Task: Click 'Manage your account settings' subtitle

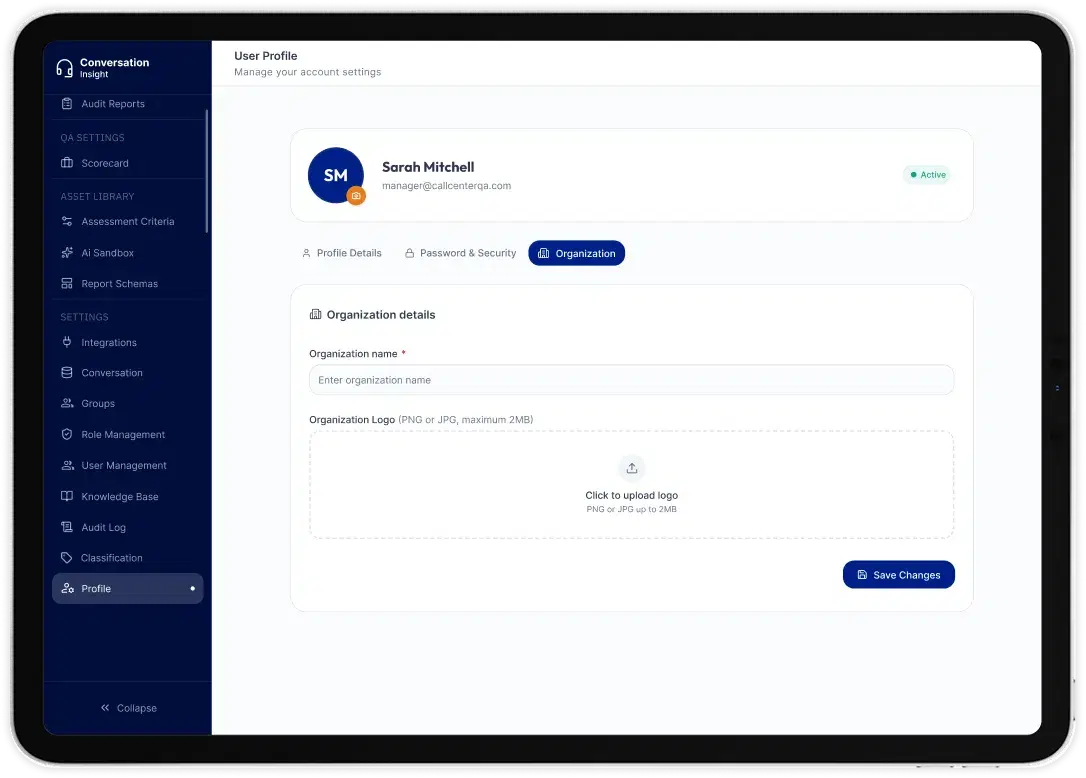Action: (x=308, y=72)
